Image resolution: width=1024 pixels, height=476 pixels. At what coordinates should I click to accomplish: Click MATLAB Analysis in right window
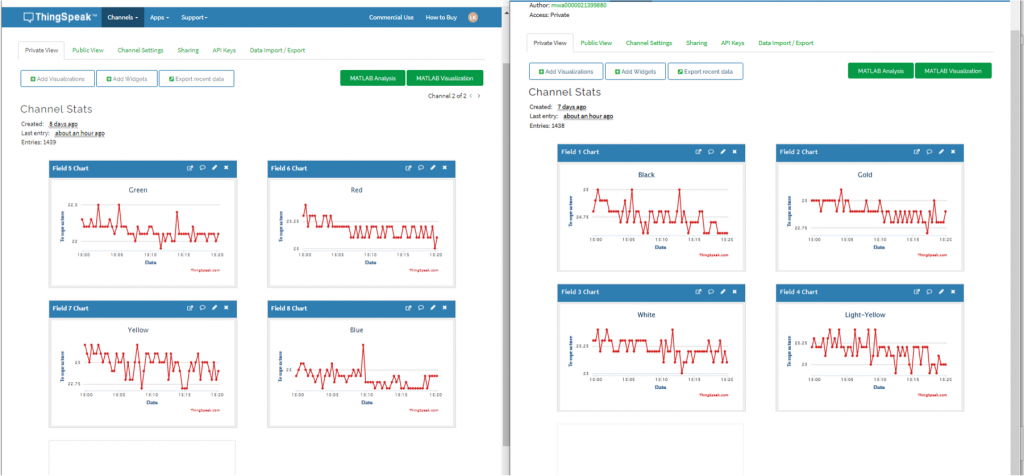pos(881,71)
